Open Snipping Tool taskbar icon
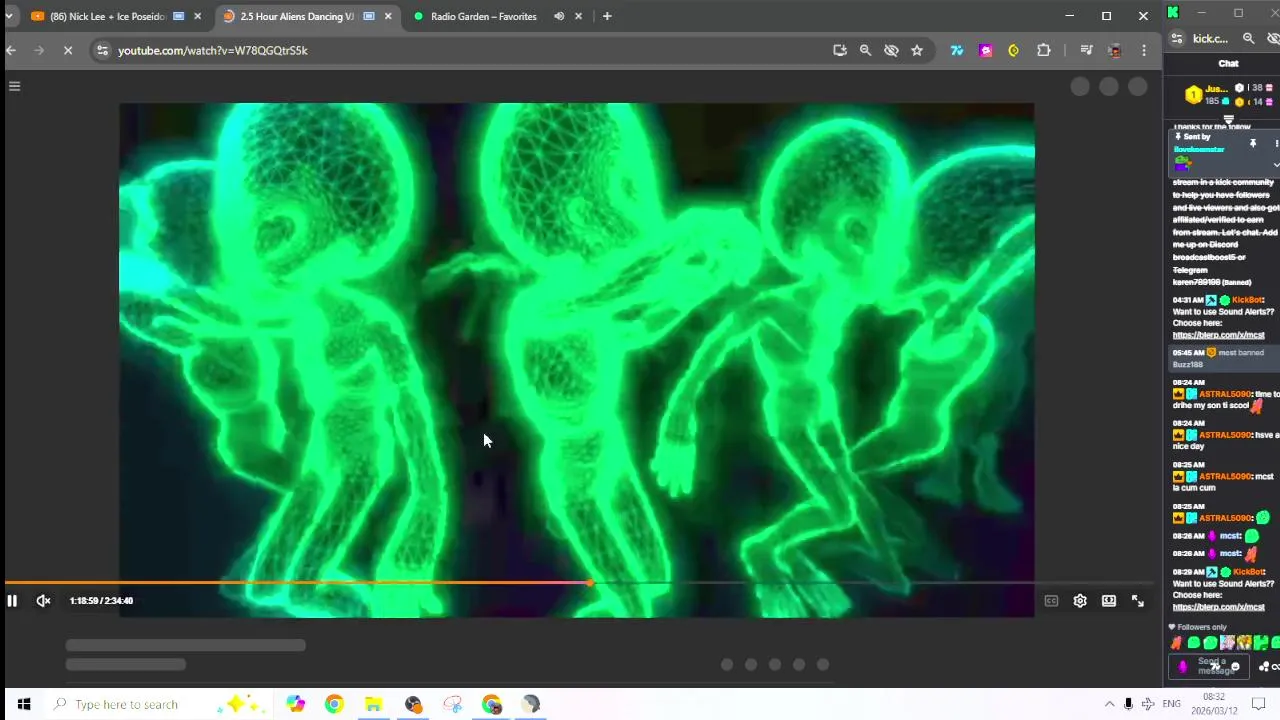The width and height of the screenshot is (1280, 720). (x=452, y=704)
